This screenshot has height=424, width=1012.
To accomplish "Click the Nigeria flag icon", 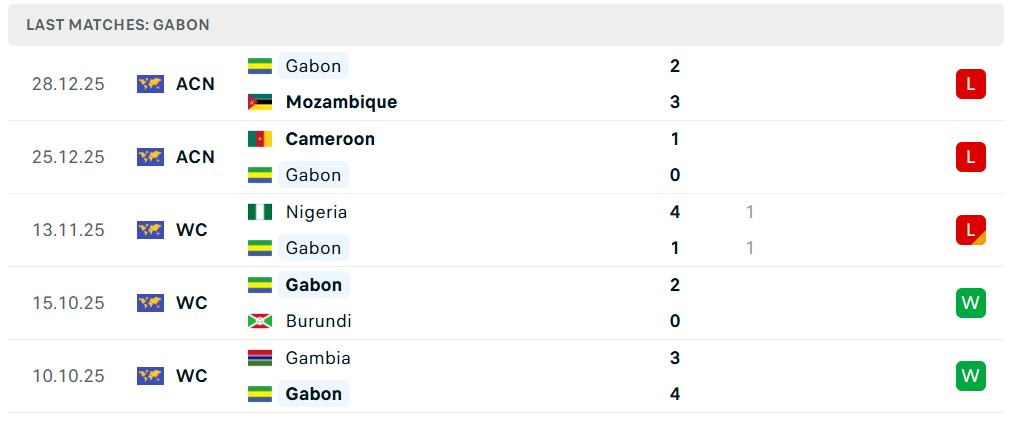I will tap(260, 212).
